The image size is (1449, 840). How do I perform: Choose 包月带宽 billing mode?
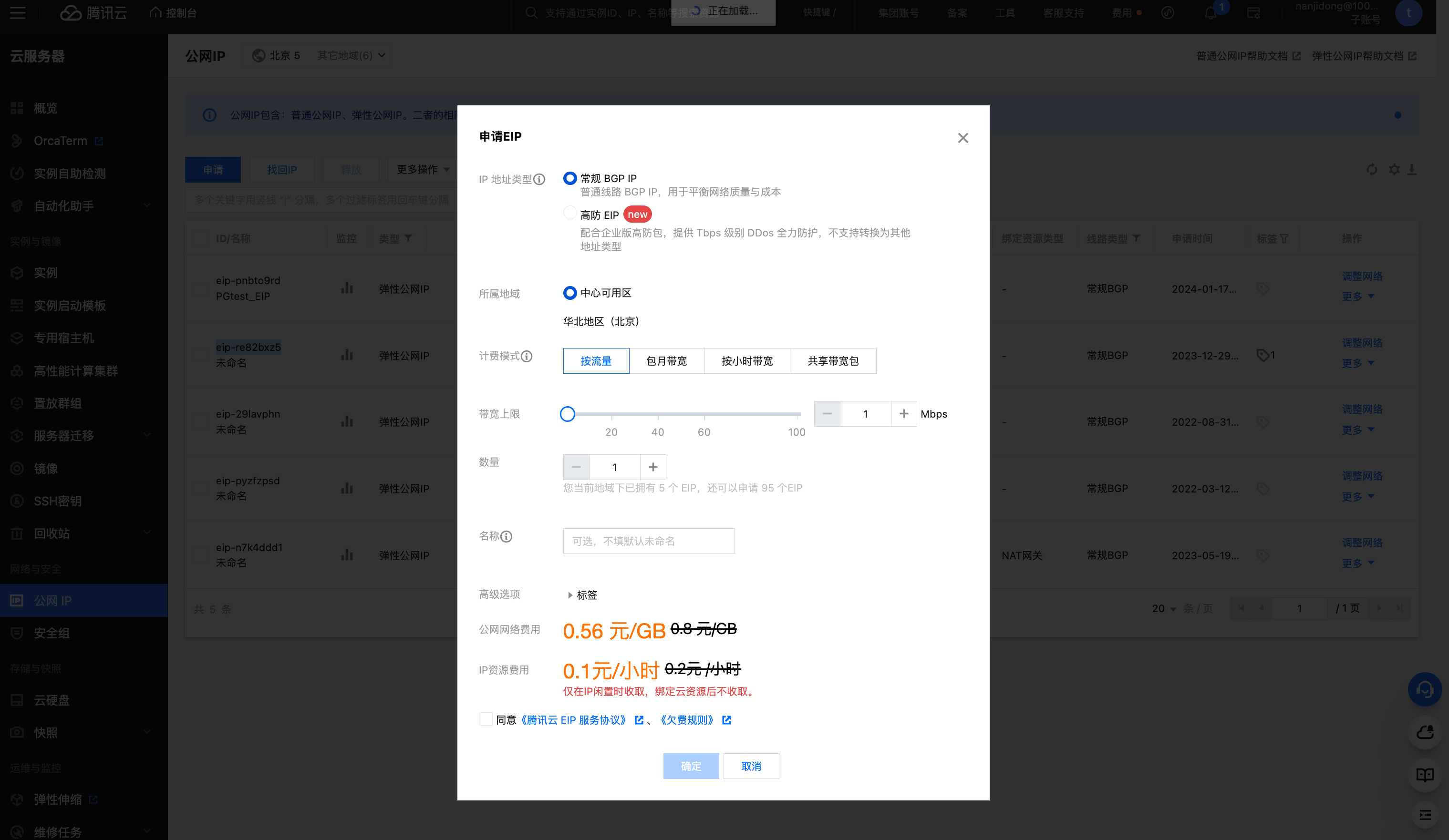point(666,361)
